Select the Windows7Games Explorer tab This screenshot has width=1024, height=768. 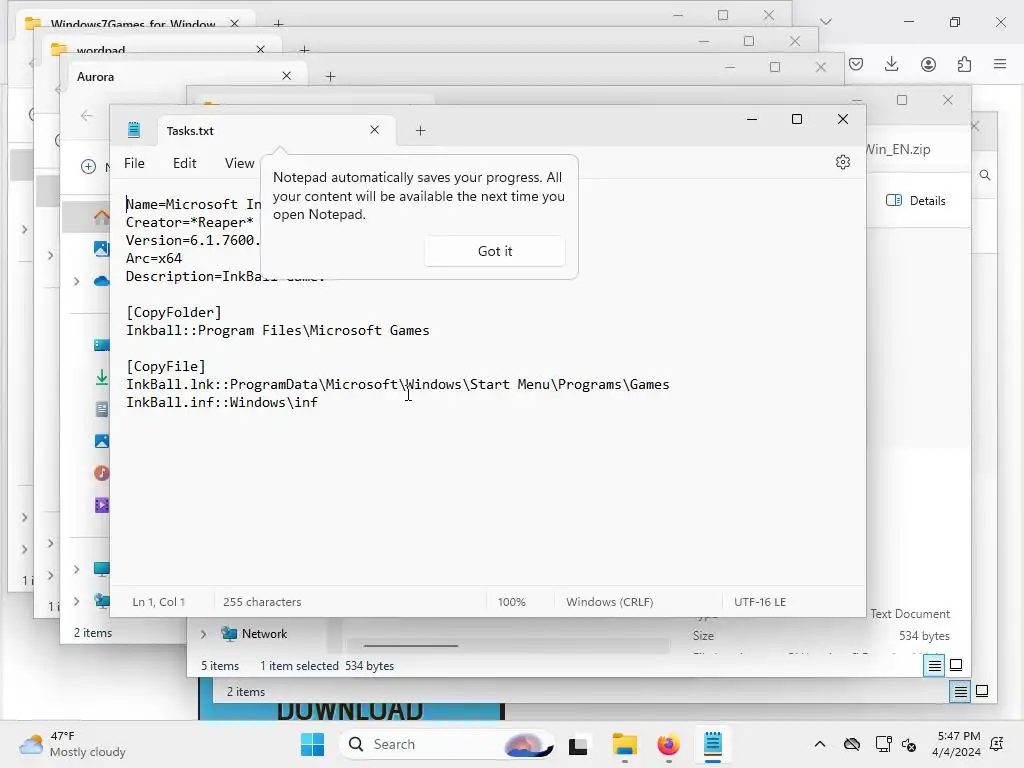point(133,24)
